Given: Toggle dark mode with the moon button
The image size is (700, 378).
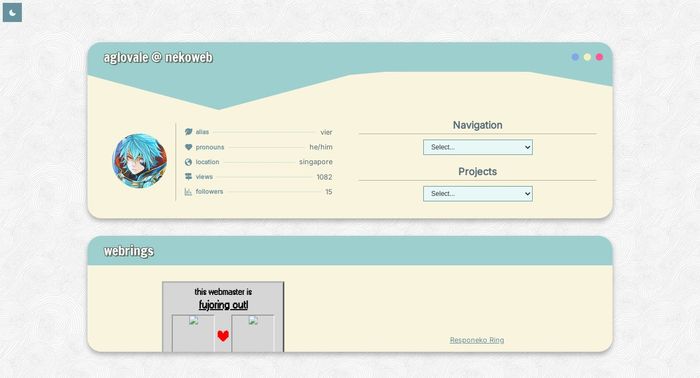Looking at the screenshot, I should [12, 12].
